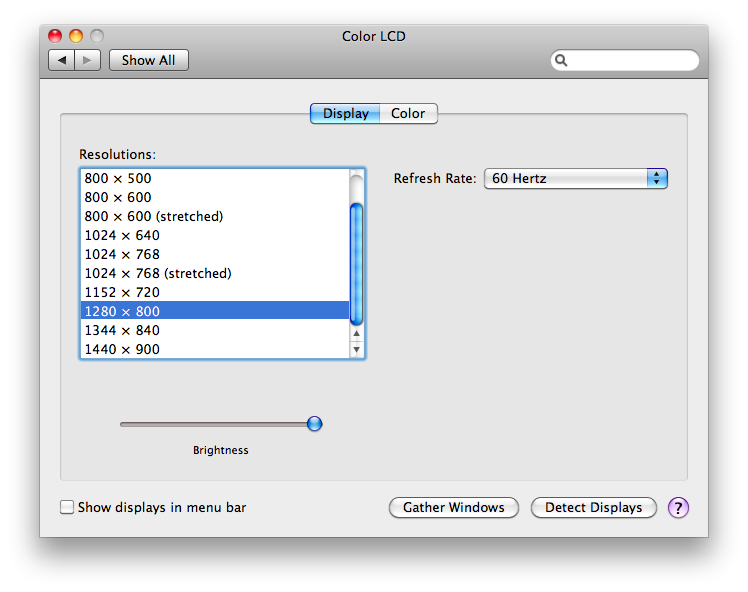
Task: Click the back arrow navigation button
Action: coord(62,60)
